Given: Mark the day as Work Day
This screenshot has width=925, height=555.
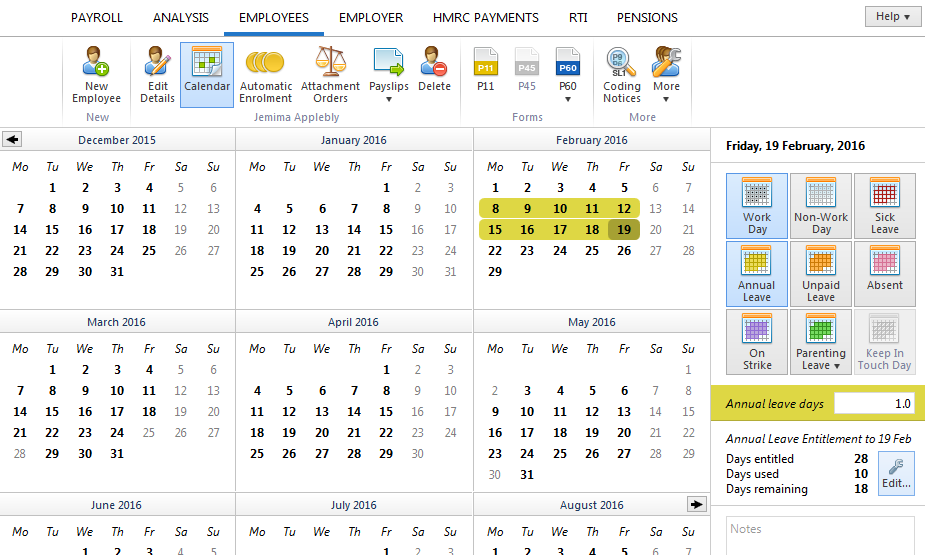Looking at the screenshot, I should pyautogui.click(x=757, y=206).
